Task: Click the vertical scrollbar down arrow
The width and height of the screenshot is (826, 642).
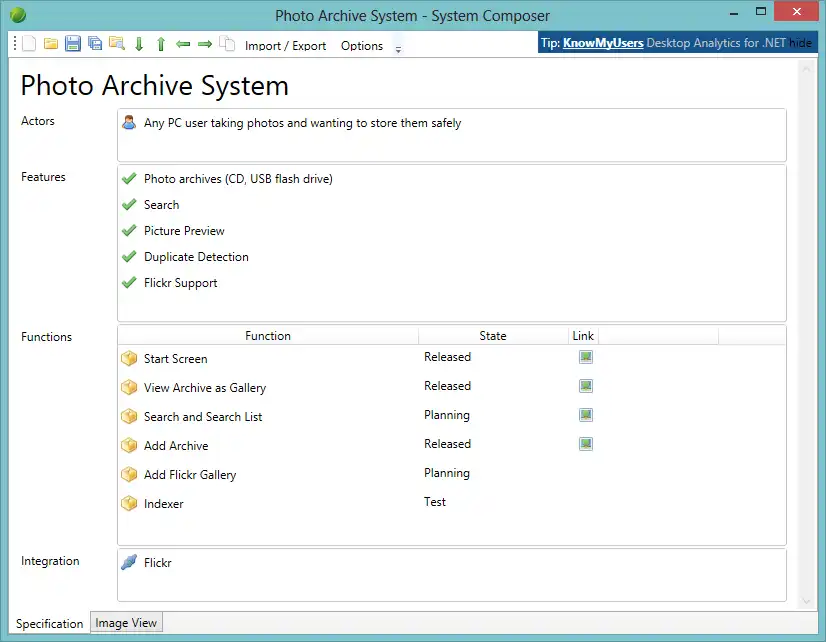Action: point(808,601)
